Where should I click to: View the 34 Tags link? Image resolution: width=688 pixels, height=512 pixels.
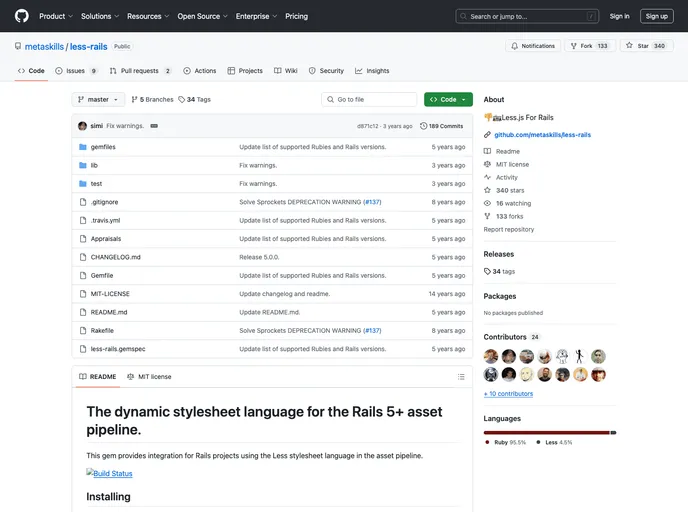(194, 100)
